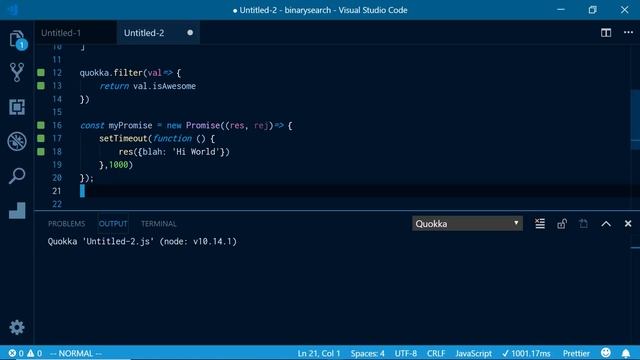Click the Vim NORMAL mode indicator
The height and width of the screenshot is (360, 640).
(76, 353)
